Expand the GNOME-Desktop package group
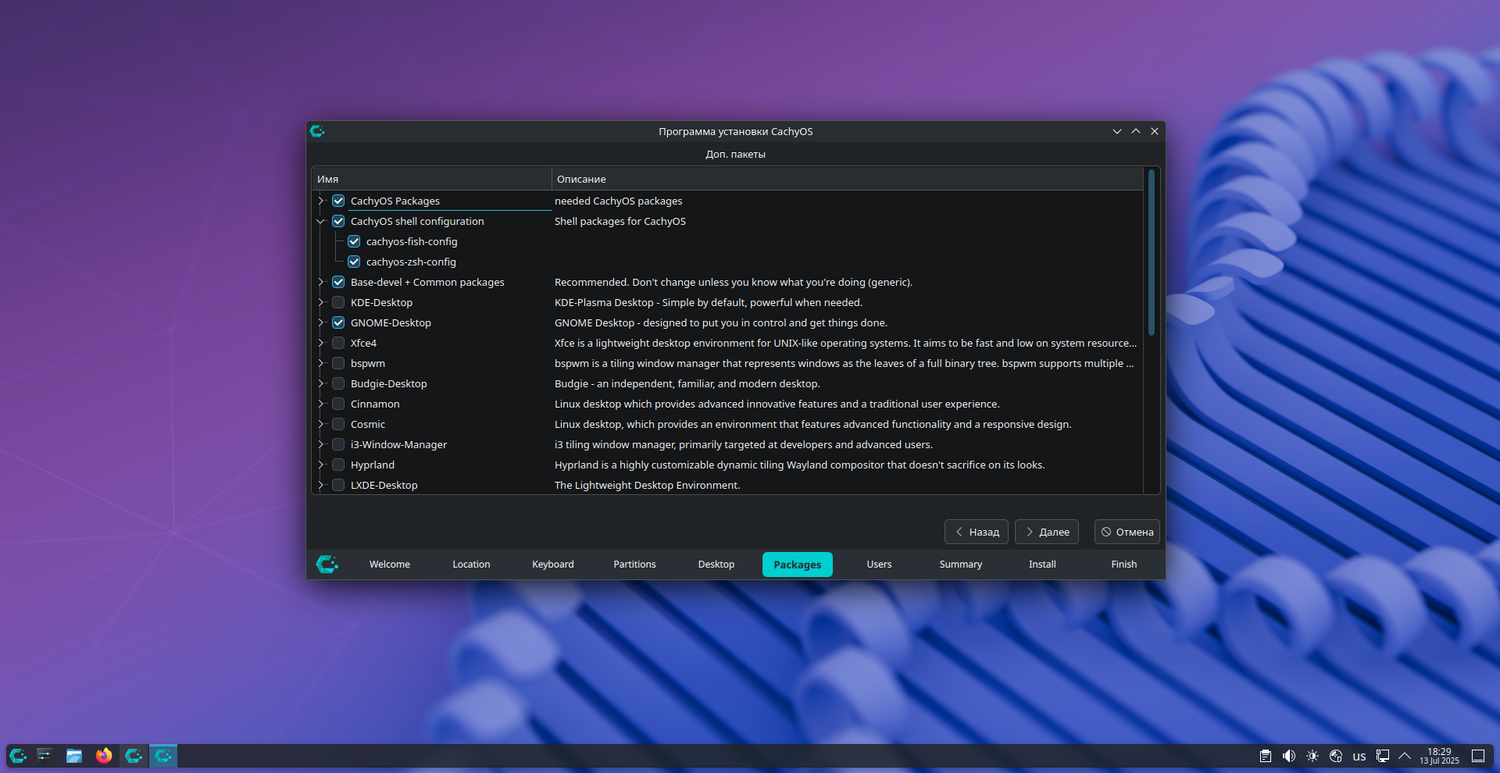The height and width of the screenshot is (773, 1500). click(x=321, y=323)
